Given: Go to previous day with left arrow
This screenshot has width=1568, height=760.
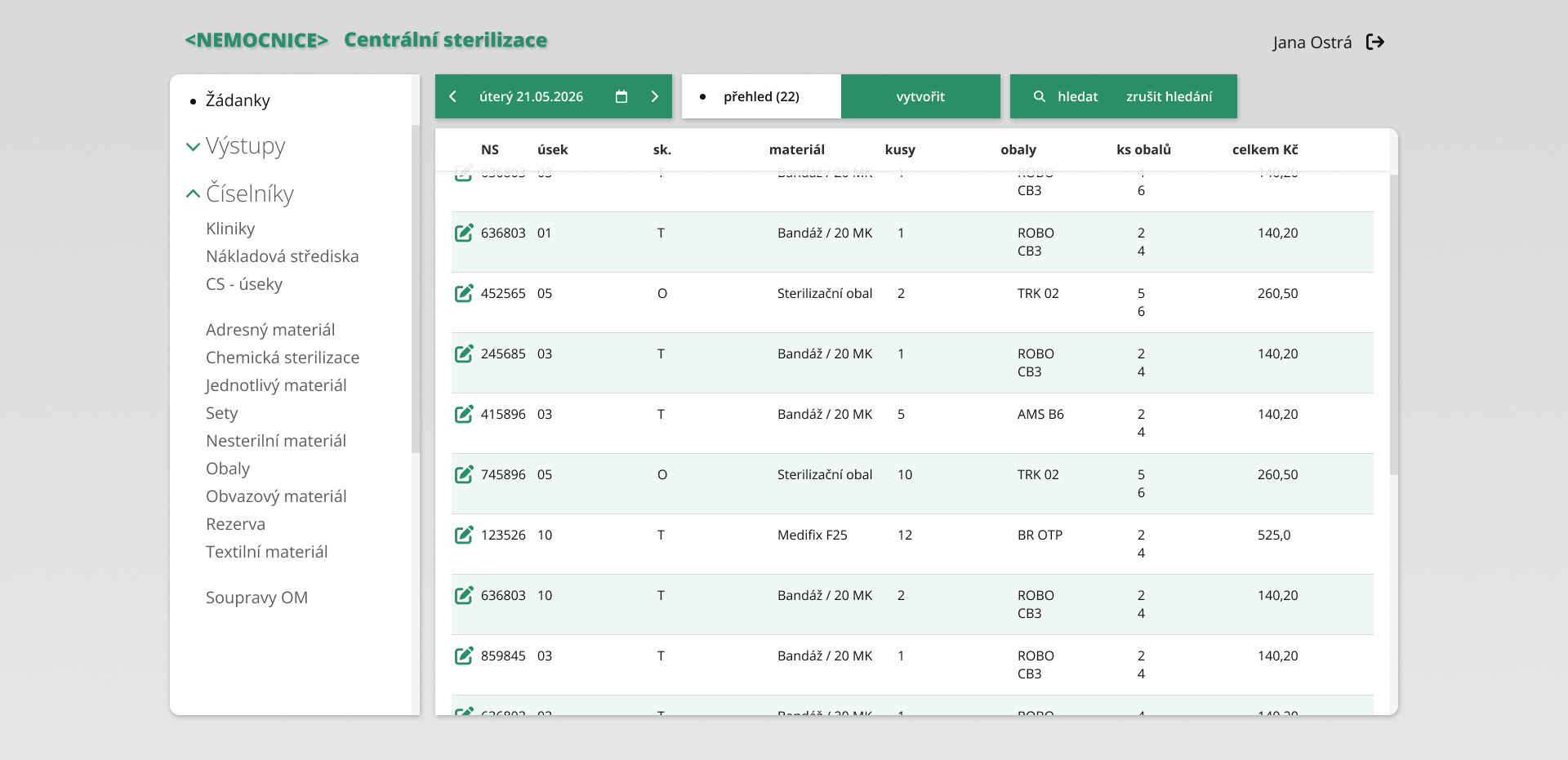Looking at the screenshot, I should (x=453, y=96).
